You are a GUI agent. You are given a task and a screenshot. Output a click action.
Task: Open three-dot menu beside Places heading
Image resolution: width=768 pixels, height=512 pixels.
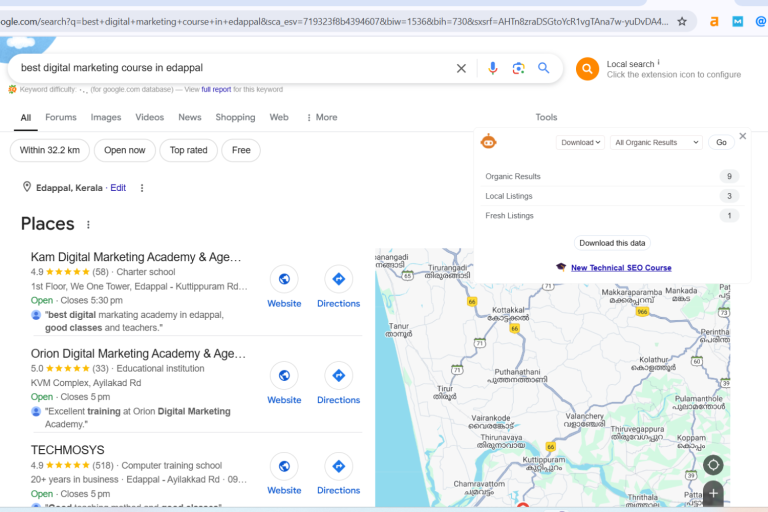point(88,224)
